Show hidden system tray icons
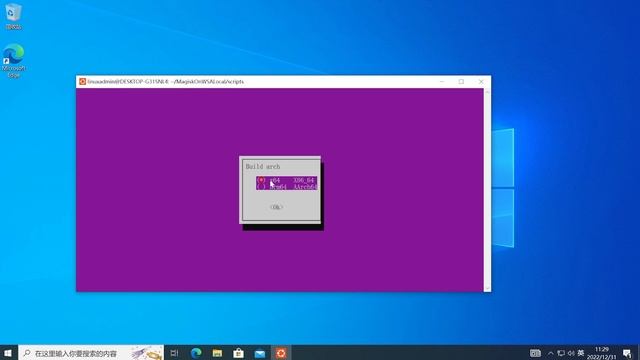The image size is (640, 360). coord(551,353)
